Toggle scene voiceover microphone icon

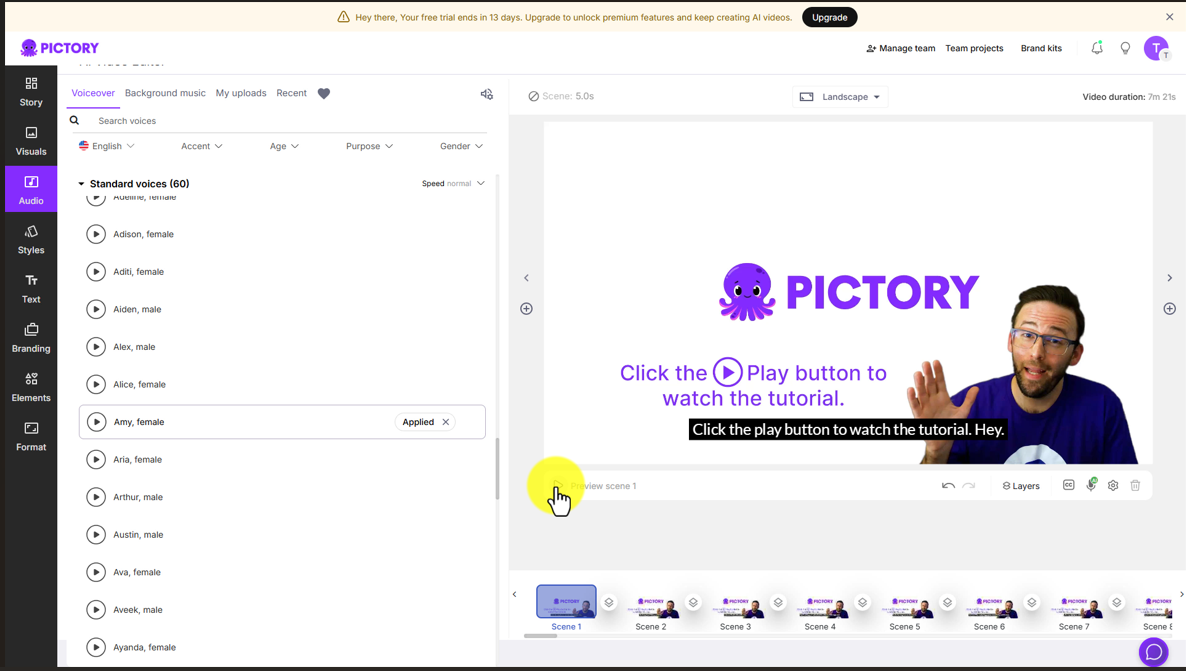click(1091, 485)
